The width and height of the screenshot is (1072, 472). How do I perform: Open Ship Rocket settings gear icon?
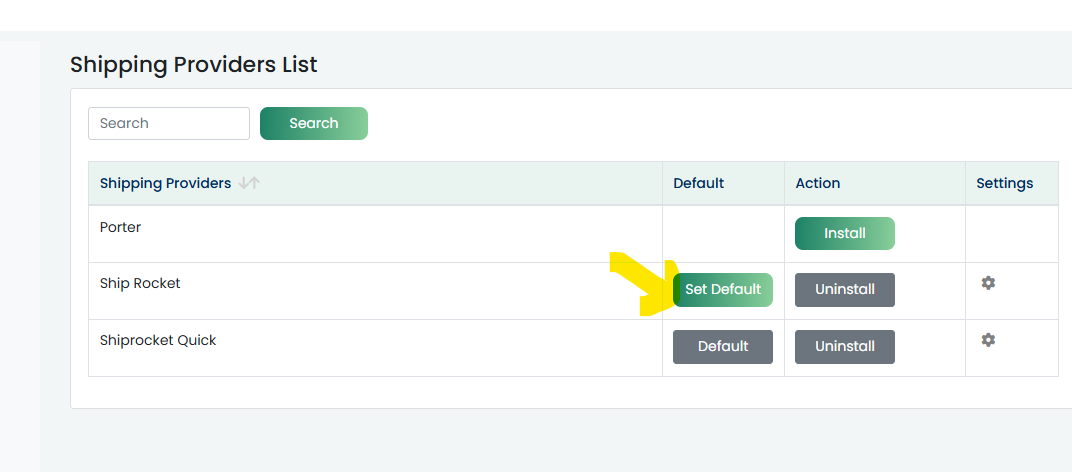(x=988, y=283)
